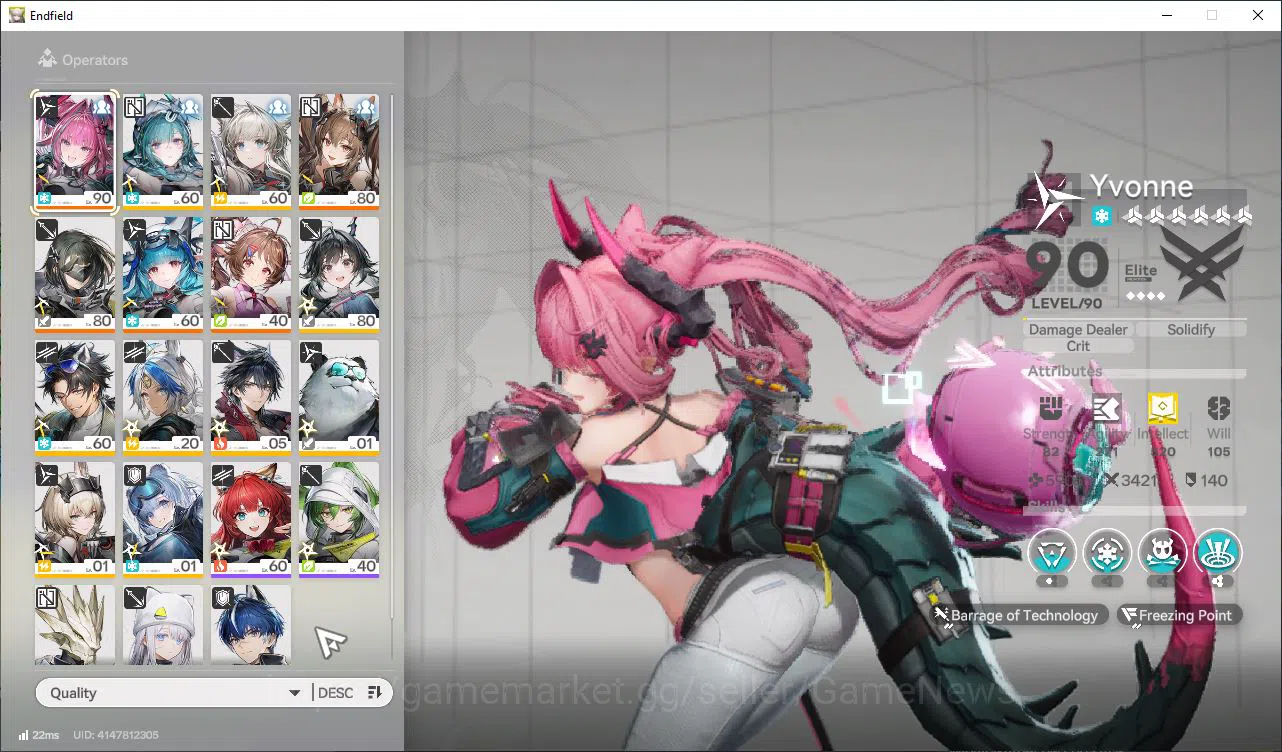The height and width of the screenshot is (752, 1282).
Task: Open the teal-filled ultimate skill icon
Action: pos(1218,552)
